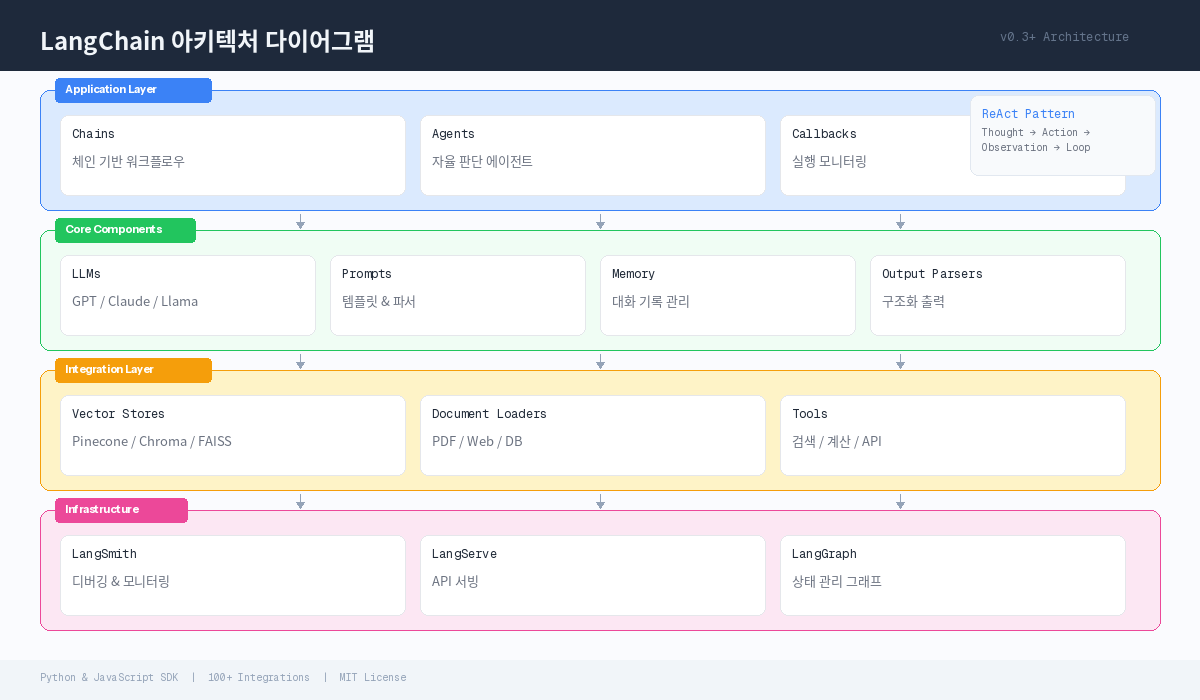The height and width of the screenshot is (700, 1200).
Task: Click the Prompts card with 템플릿 & 파서
Action: click(457, 295)
